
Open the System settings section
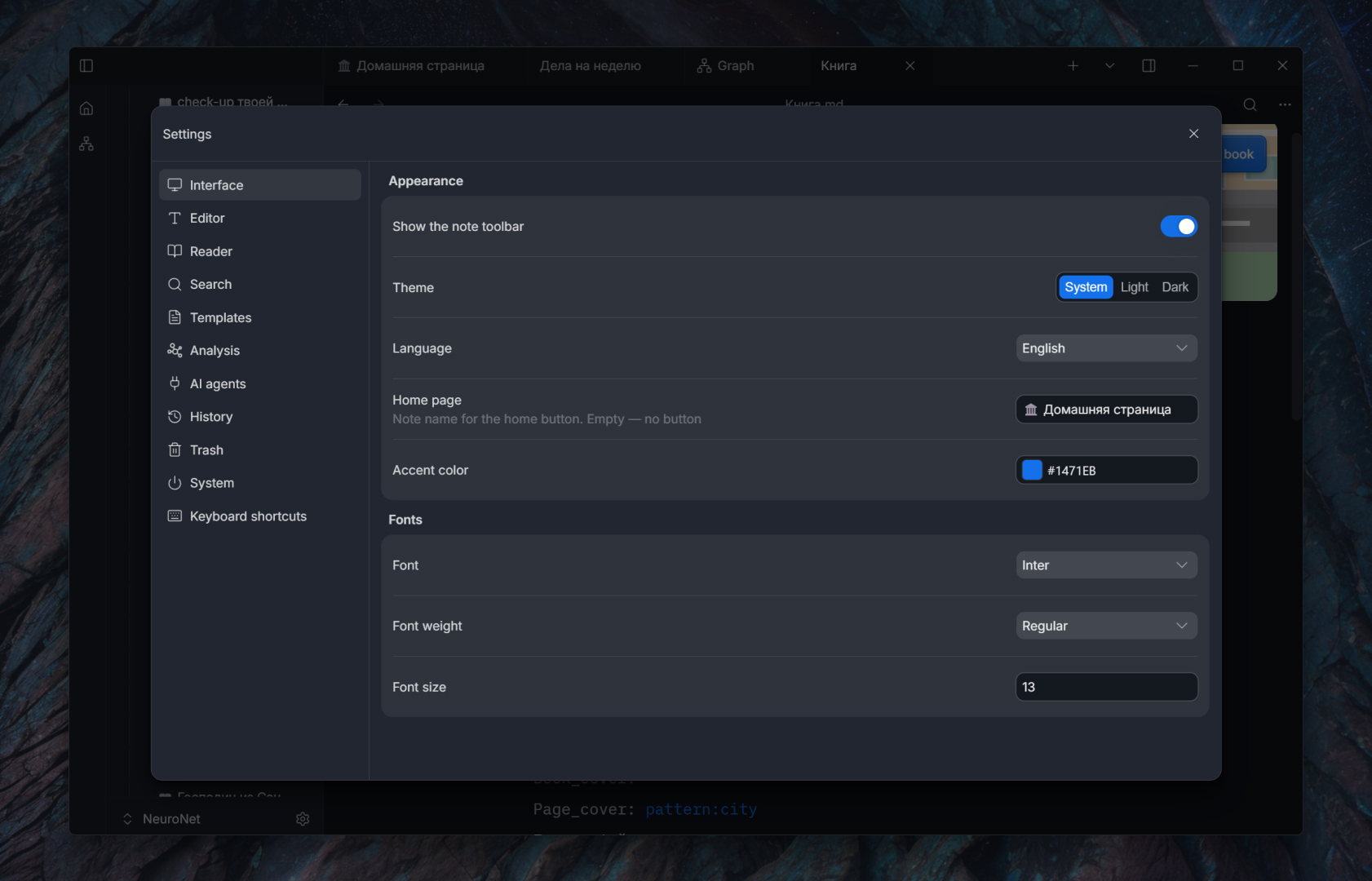pos(260,483)
